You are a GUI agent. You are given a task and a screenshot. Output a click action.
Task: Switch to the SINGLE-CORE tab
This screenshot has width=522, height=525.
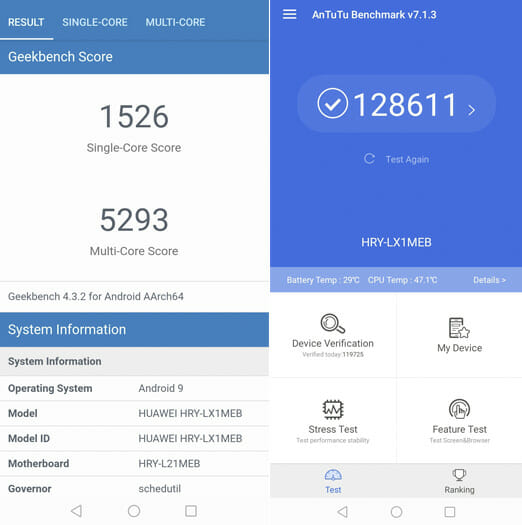click(x=95, y=22)
